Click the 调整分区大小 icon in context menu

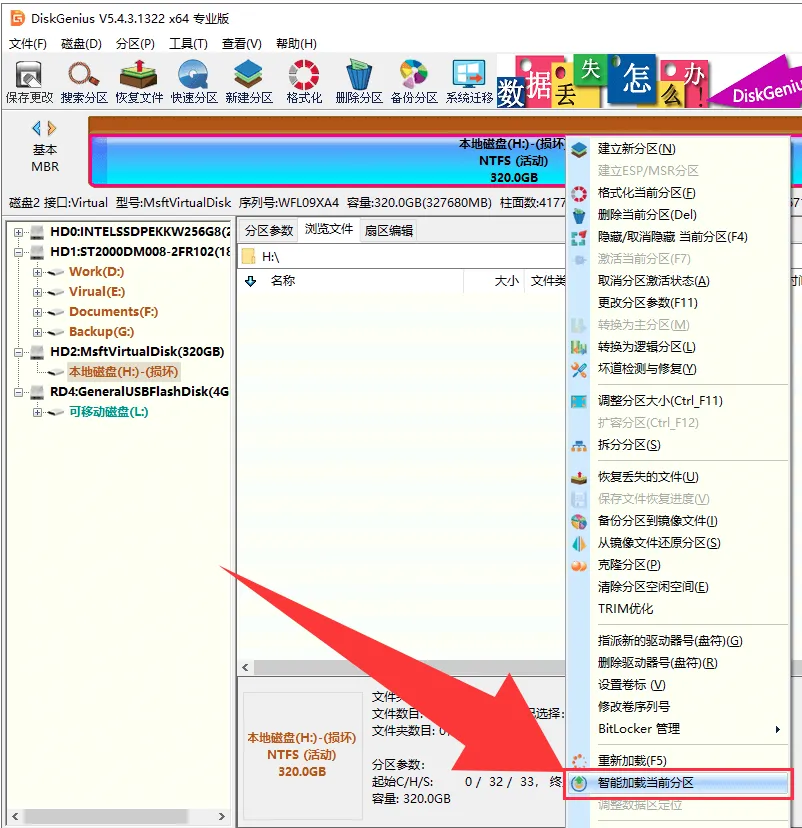[579, 402]
